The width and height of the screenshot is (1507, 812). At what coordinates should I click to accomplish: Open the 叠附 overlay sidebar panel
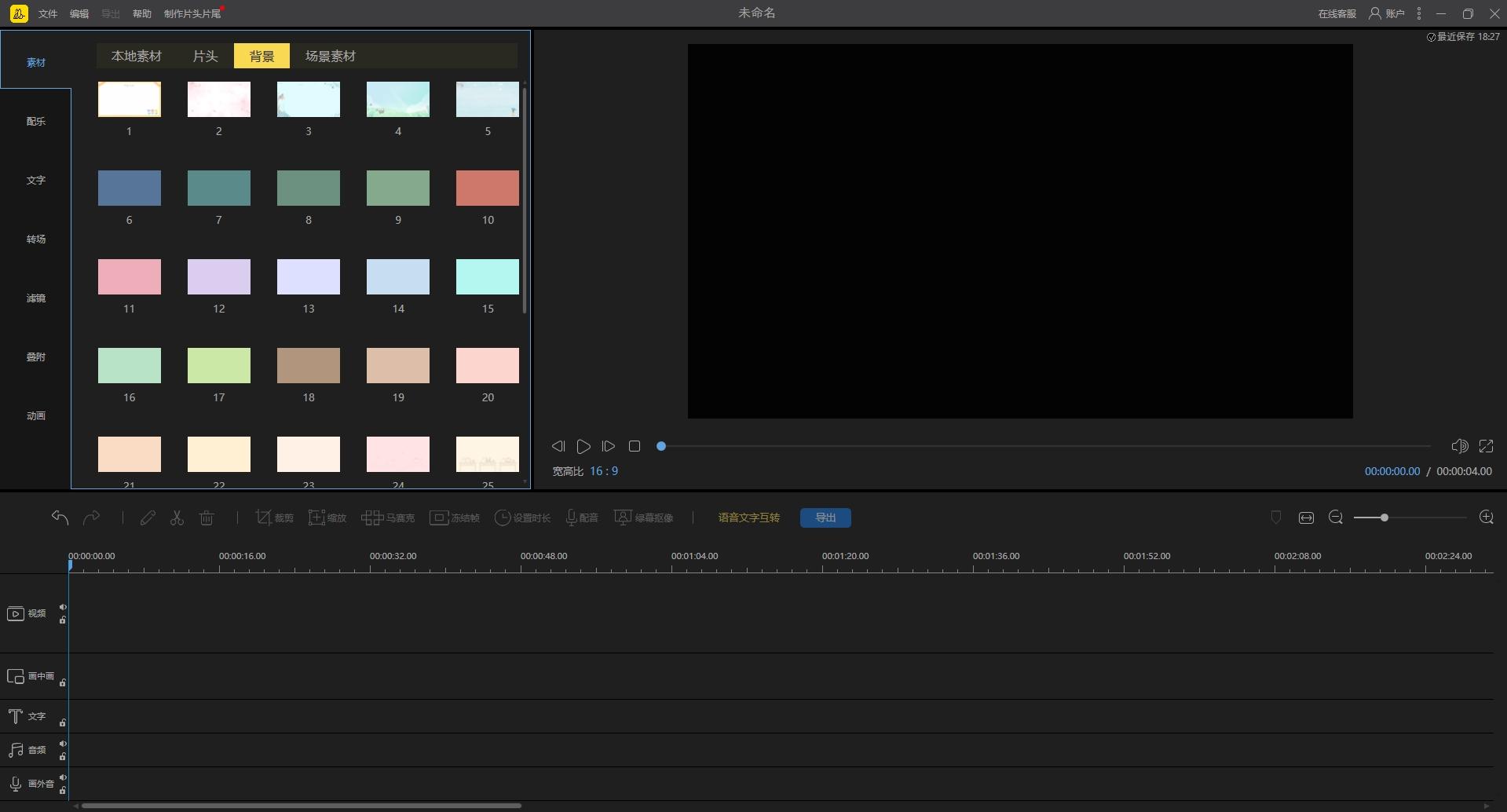coord(36,357)
